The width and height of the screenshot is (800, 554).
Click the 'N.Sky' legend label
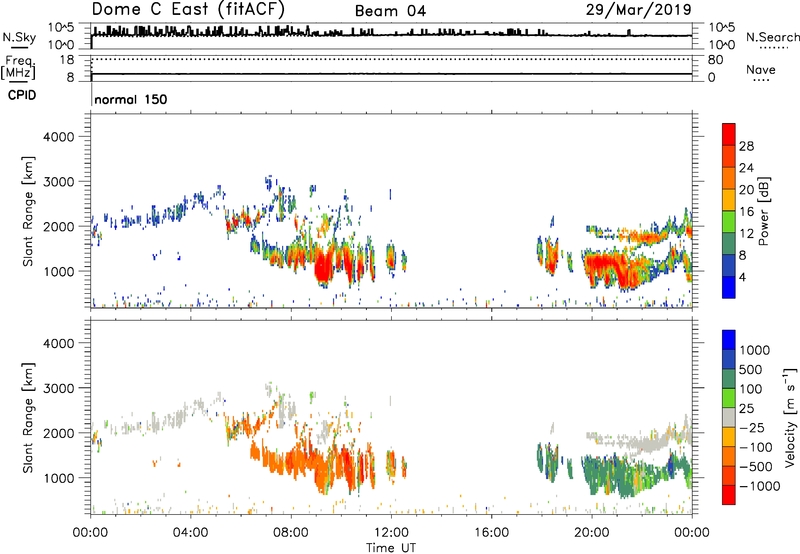[19, 37]
